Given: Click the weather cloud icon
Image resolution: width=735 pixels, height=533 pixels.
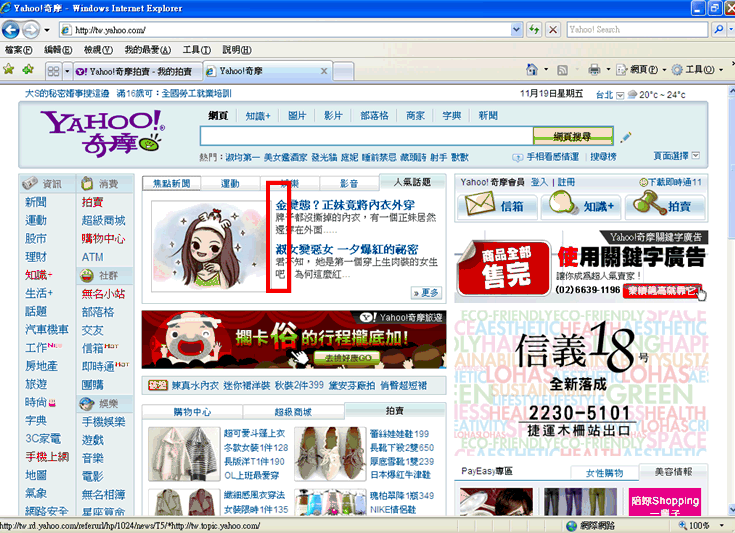Looking at the screenshot, I should 632,95.
